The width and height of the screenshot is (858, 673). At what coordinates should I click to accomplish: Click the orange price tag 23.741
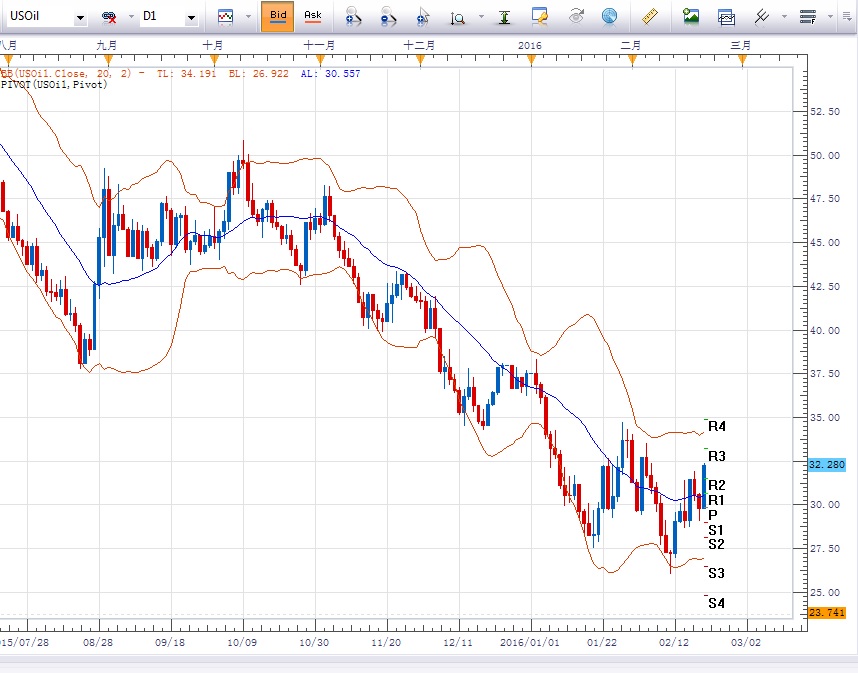tap(827, 612)
